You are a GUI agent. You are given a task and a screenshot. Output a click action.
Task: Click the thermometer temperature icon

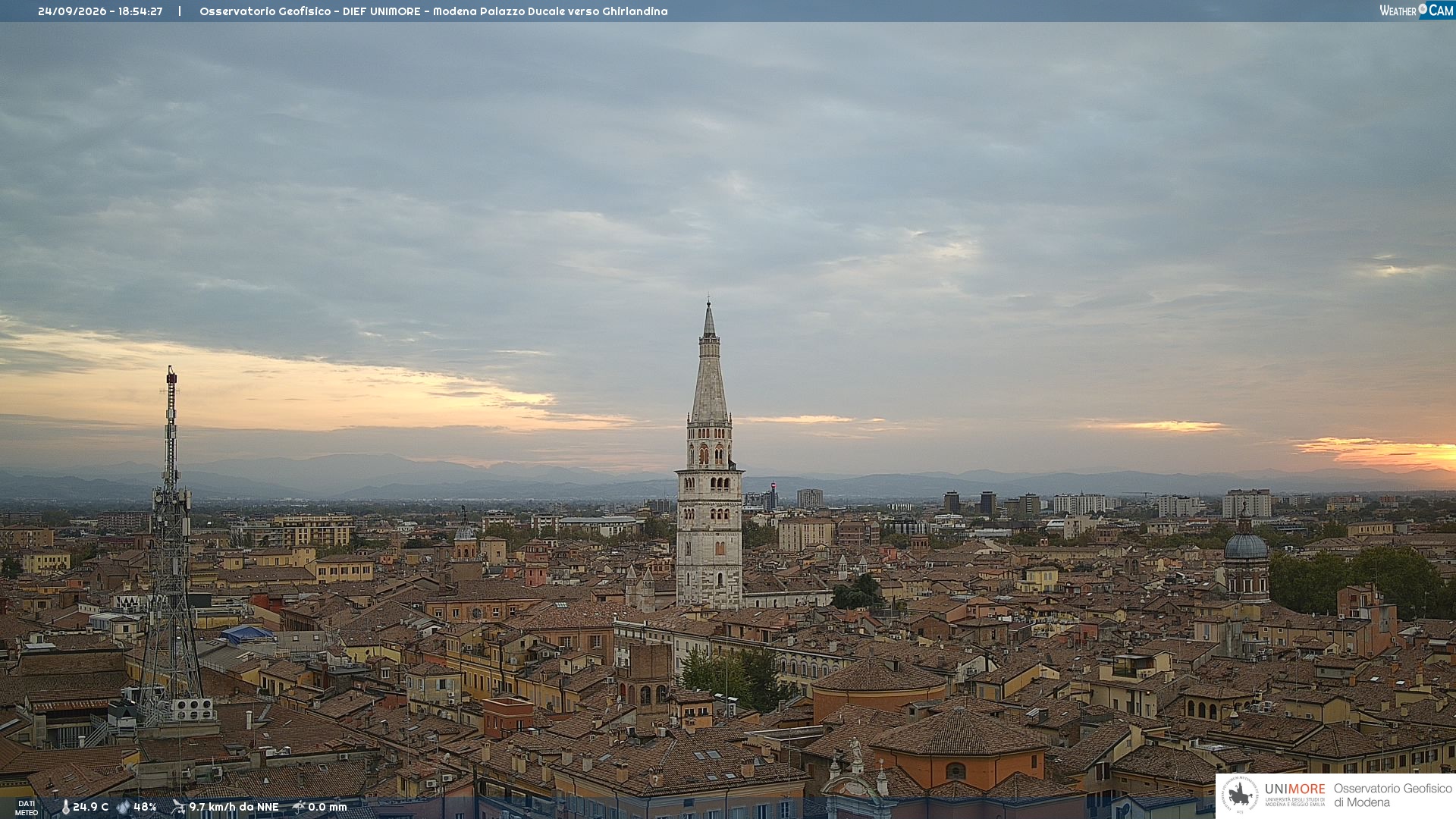coord(65,807)
